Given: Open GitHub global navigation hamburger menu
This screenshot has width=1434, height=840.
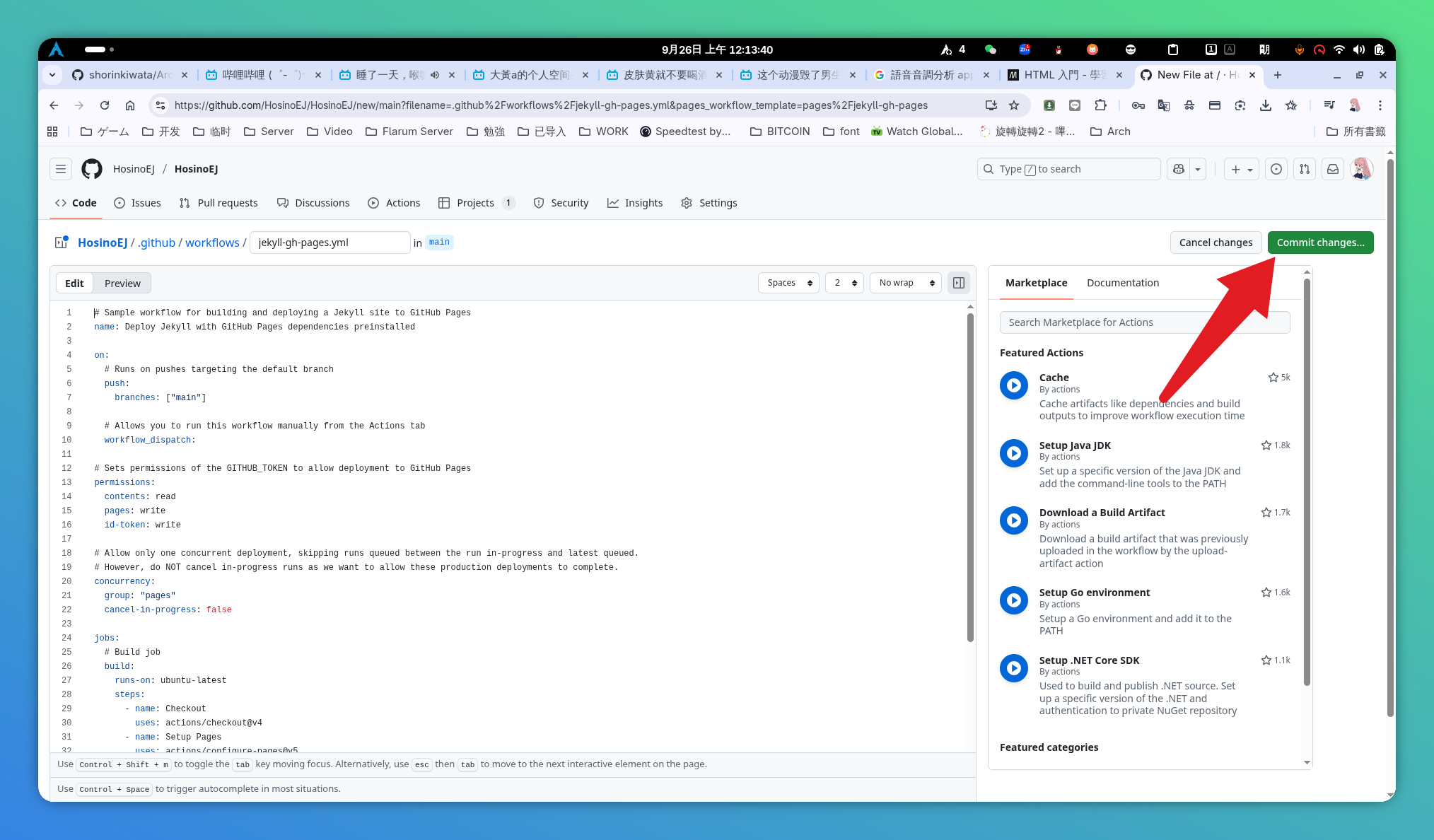Looking at the screenshot, I should point(61,169).
